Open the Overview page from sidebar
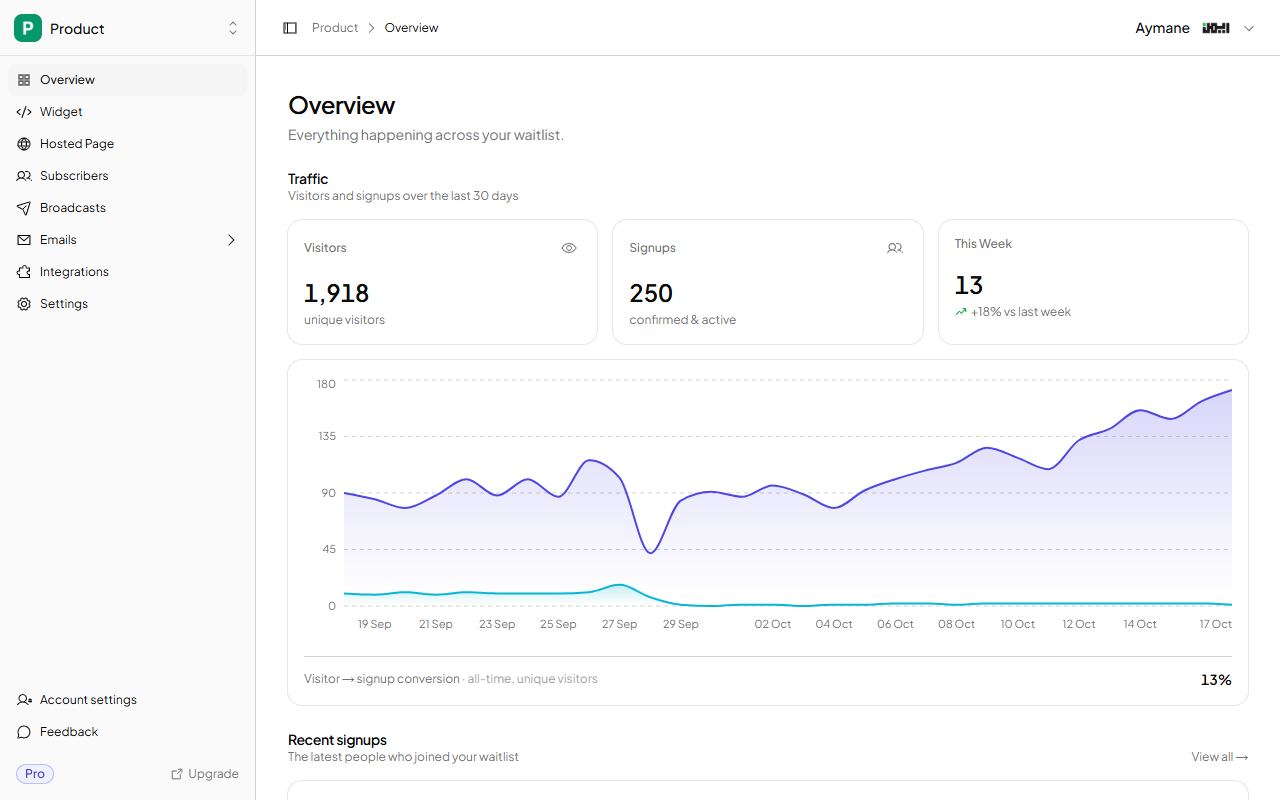This screenshot has width=1280, height=800. (x=127, y=80)
